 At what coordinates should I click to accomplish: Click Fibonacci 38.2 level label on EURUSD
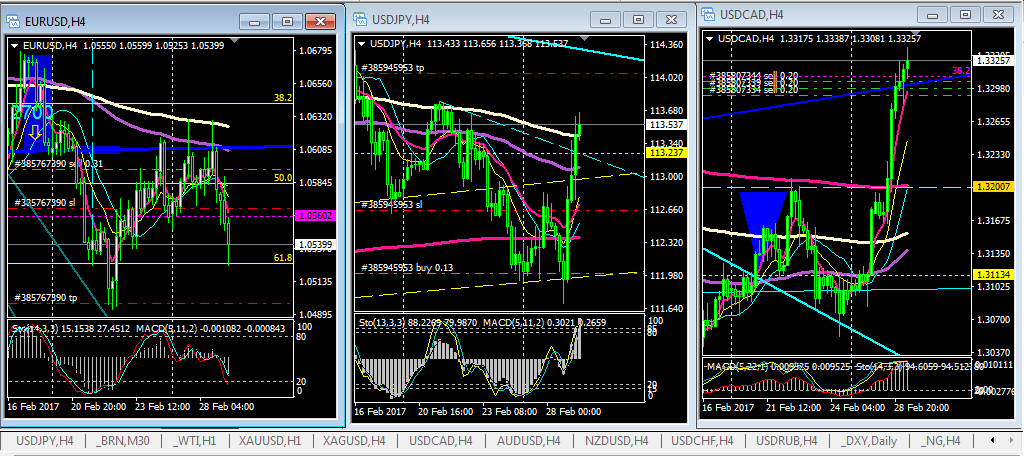pos(283,98)
